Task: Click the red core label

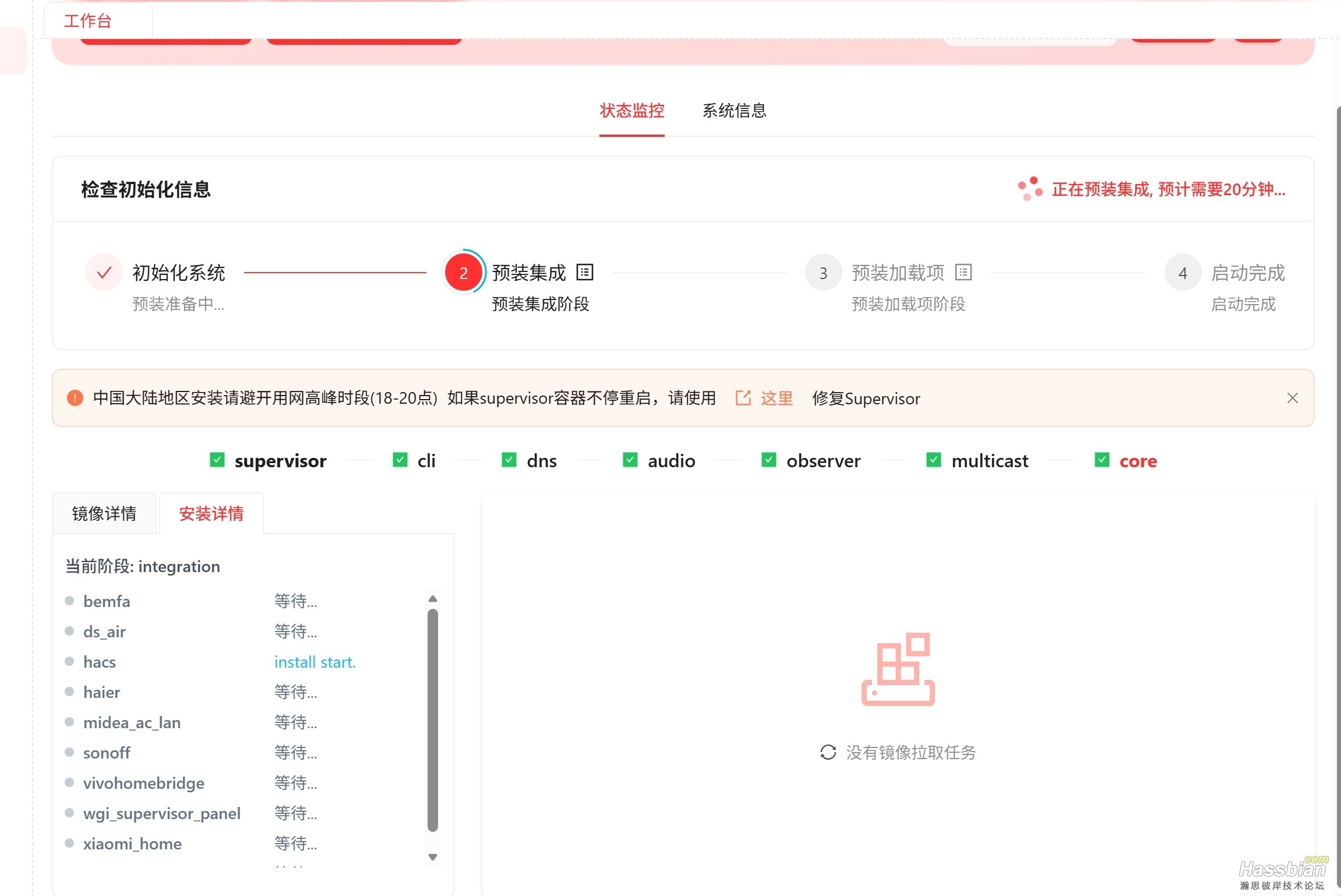Action: [1138, 461]
